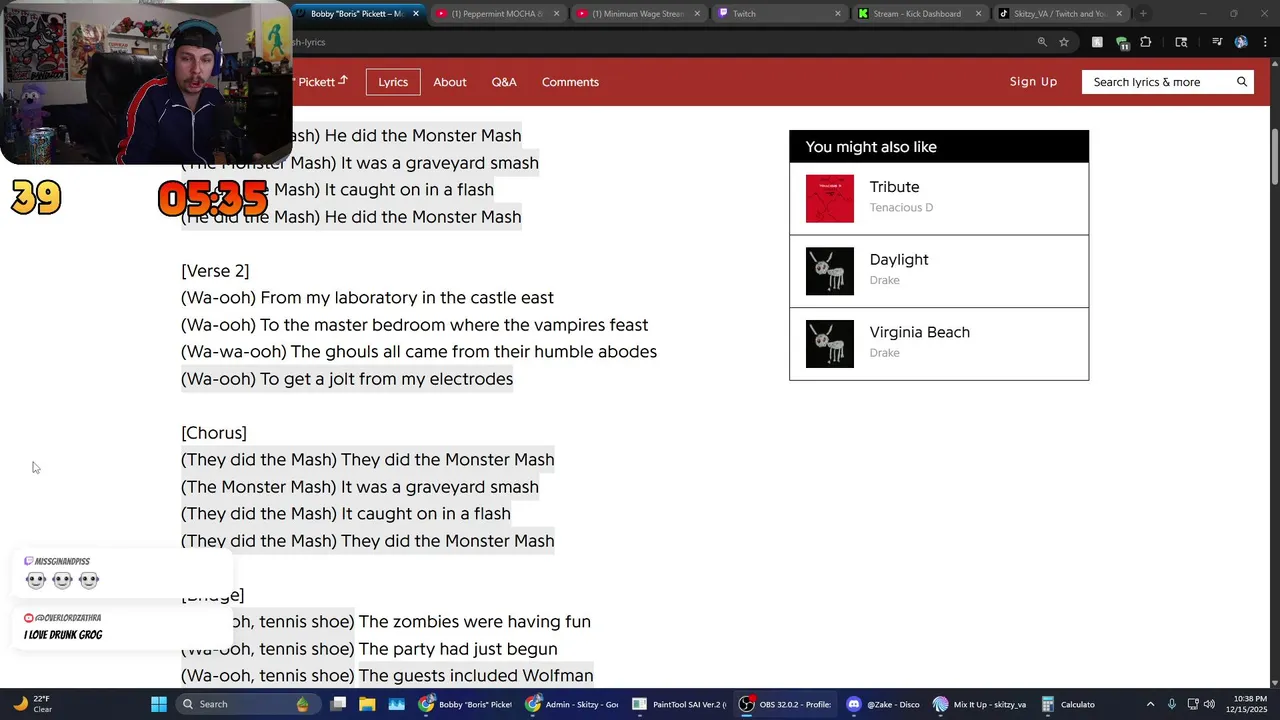
Task: Click lyric "The zombies were having fun"
Action: click(x=475, y=622)
